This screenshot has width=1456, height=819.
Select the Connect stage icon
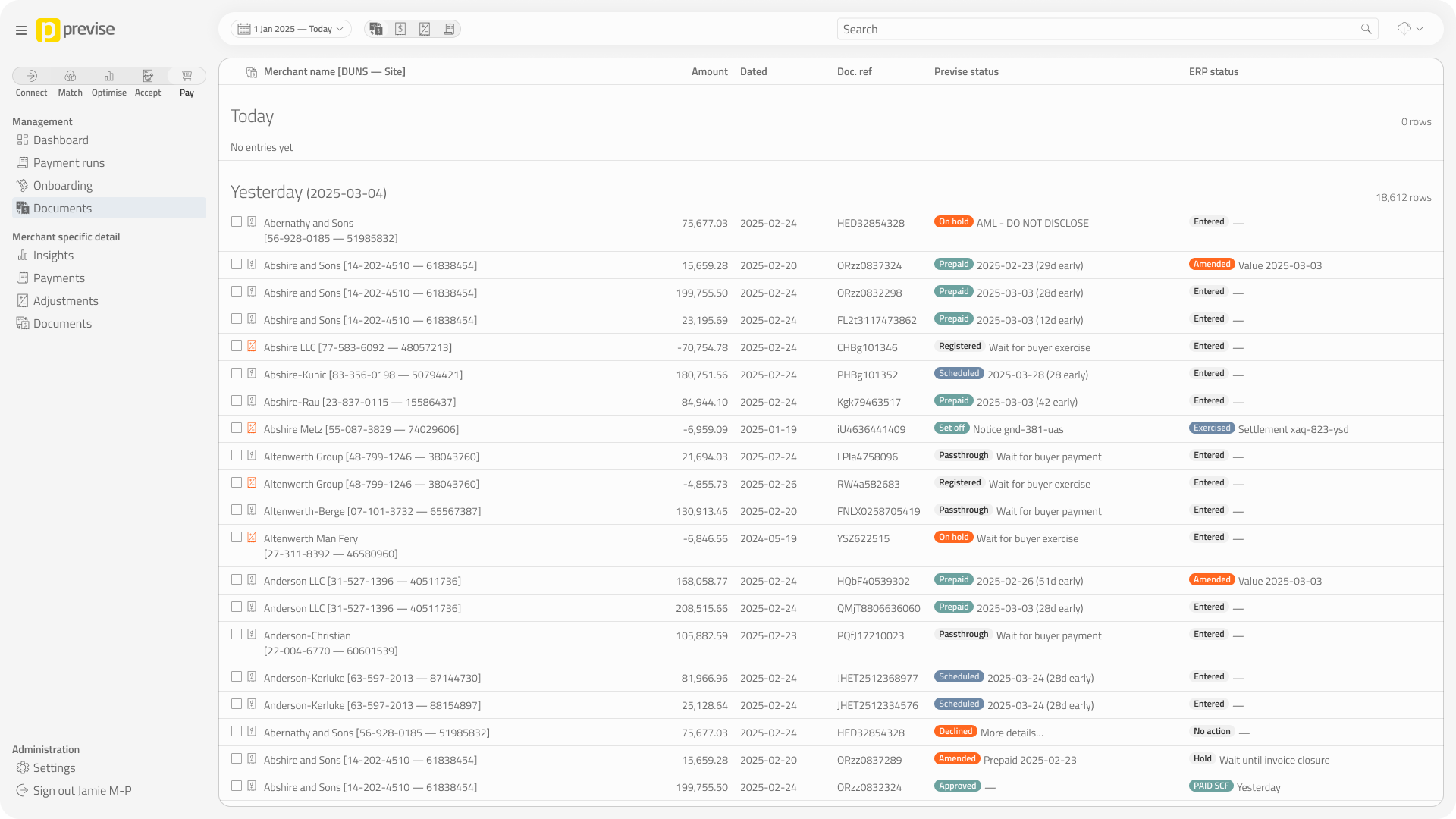(x=32, y=76)
